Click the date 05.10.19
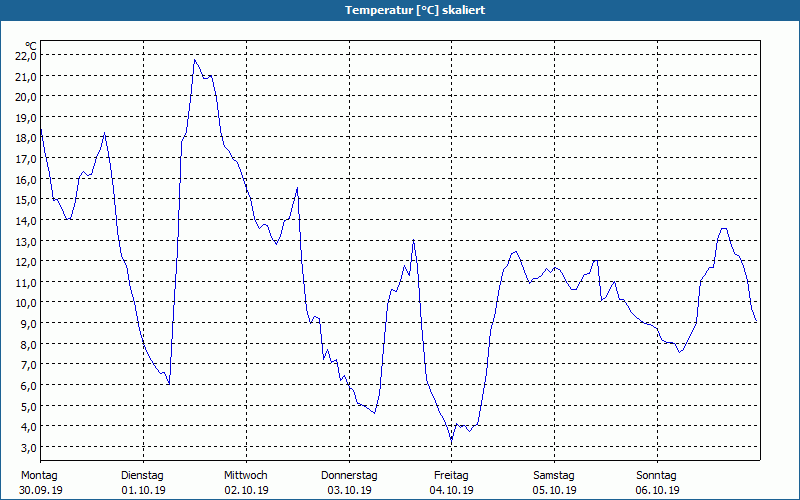This screenshot has width=800, height=500. [x=555, y=490]
